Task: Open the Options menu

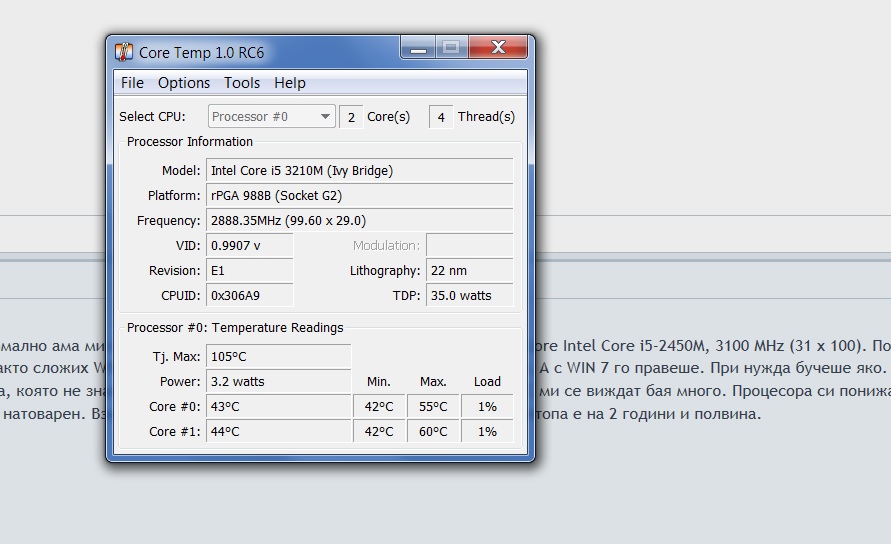Action: click(x=184, y=83)
